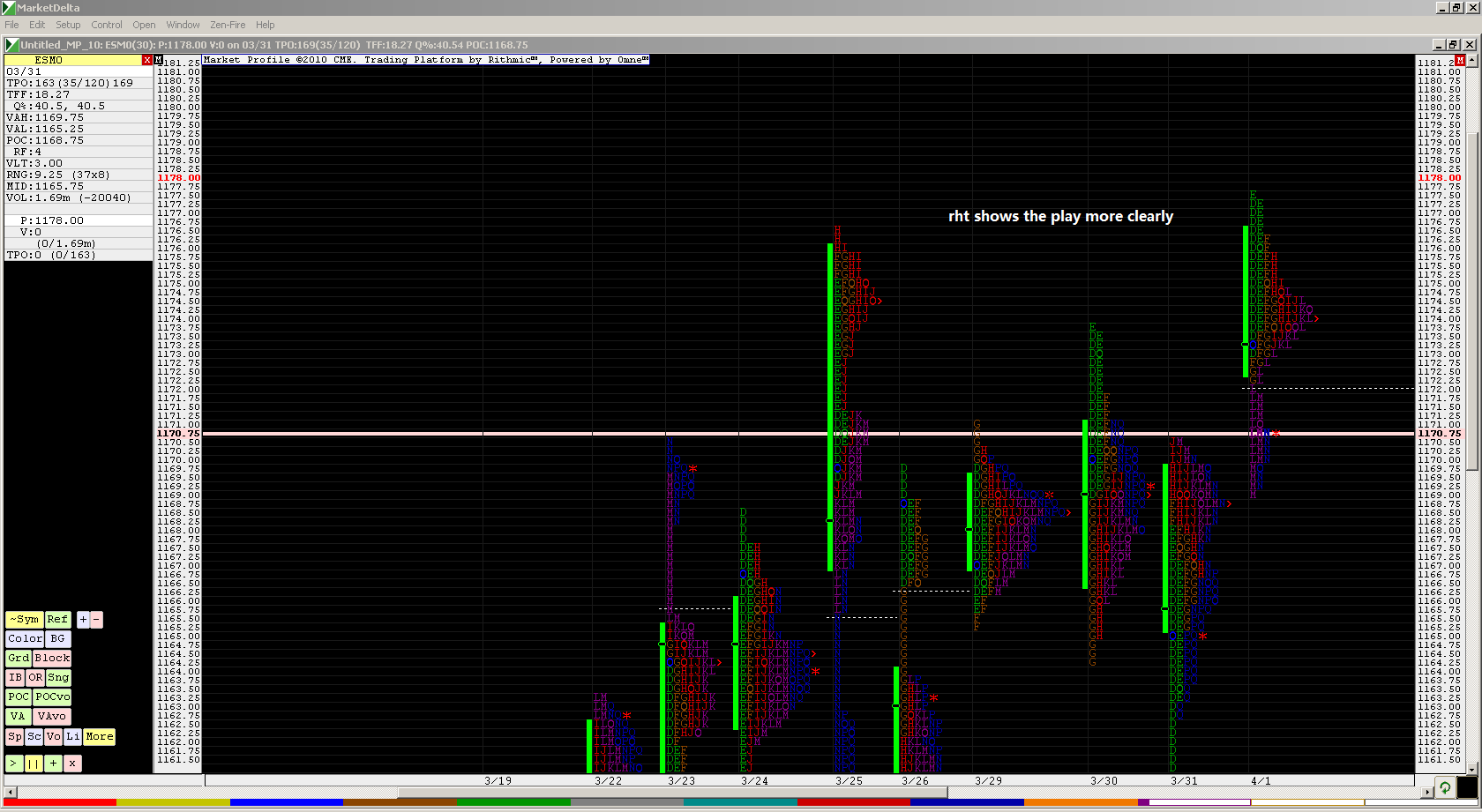This screenshot has width=1482, height=812.
Task: Click the red M marker on right price scale
Action: pyautogui.click(x=1460, y=60)
